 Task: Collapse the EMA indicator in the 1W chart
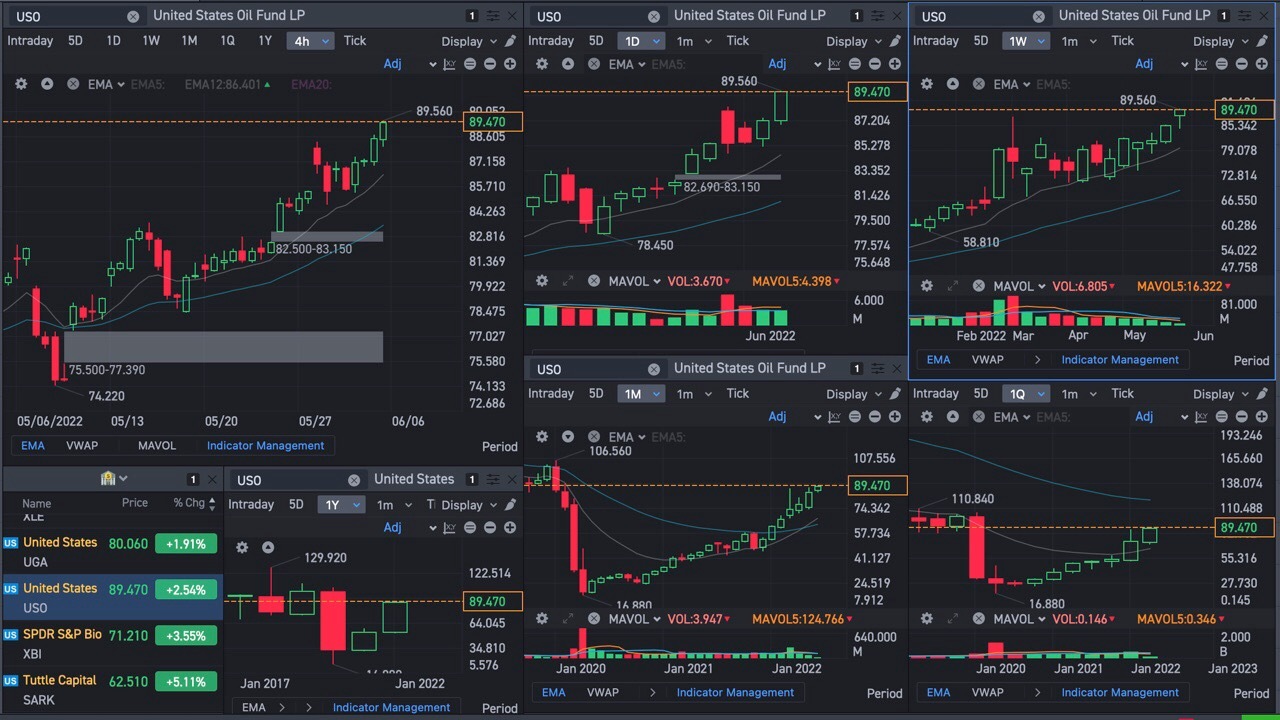953,84
